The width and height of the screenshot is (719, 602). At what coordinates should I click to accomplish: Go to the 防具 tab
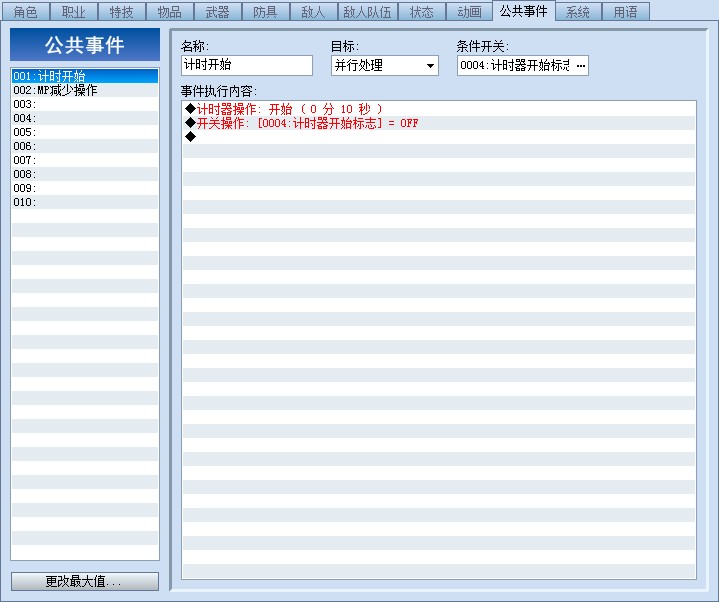265,11
